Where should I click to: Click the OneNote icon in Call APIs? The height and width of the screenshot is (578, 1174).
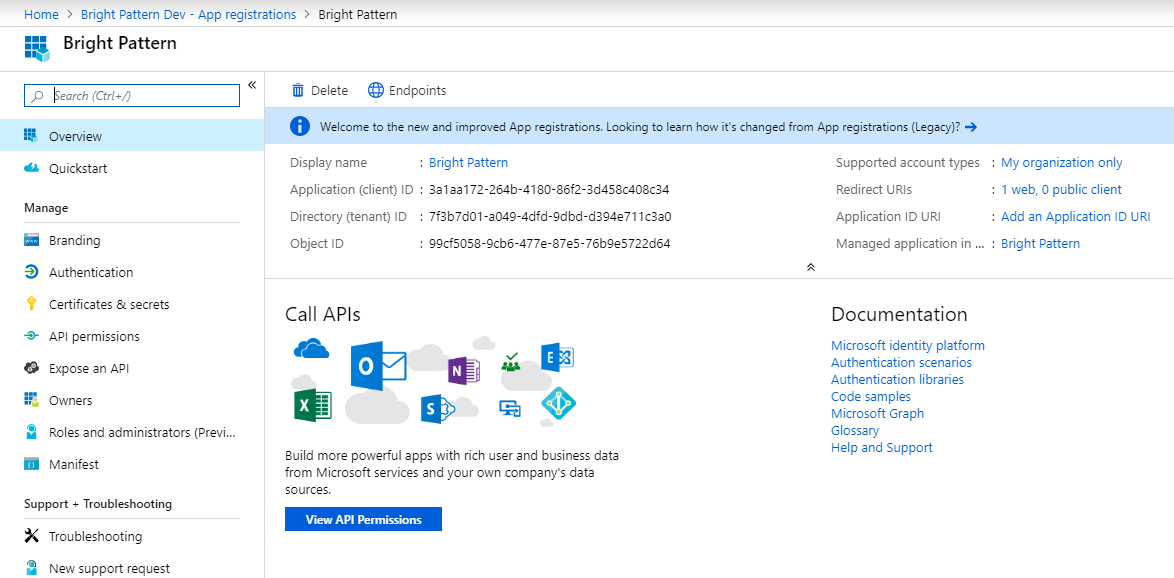[463, 371]
